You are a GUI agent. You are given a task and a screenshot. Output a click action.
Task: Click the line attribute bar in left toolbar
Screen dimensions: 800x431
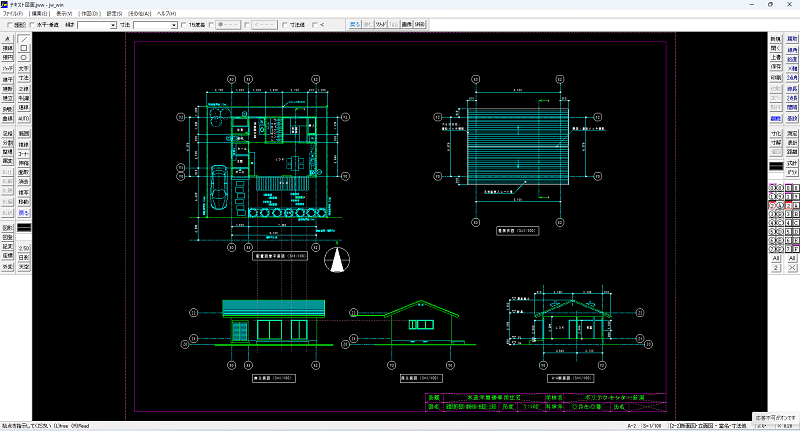point(23,228)
